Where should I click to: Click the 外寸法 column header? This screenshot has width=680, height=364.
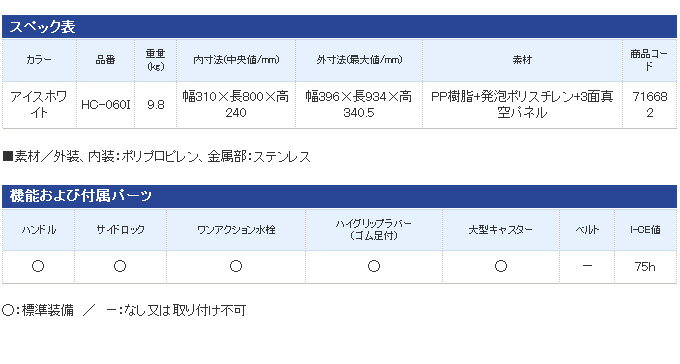[359, 60]
